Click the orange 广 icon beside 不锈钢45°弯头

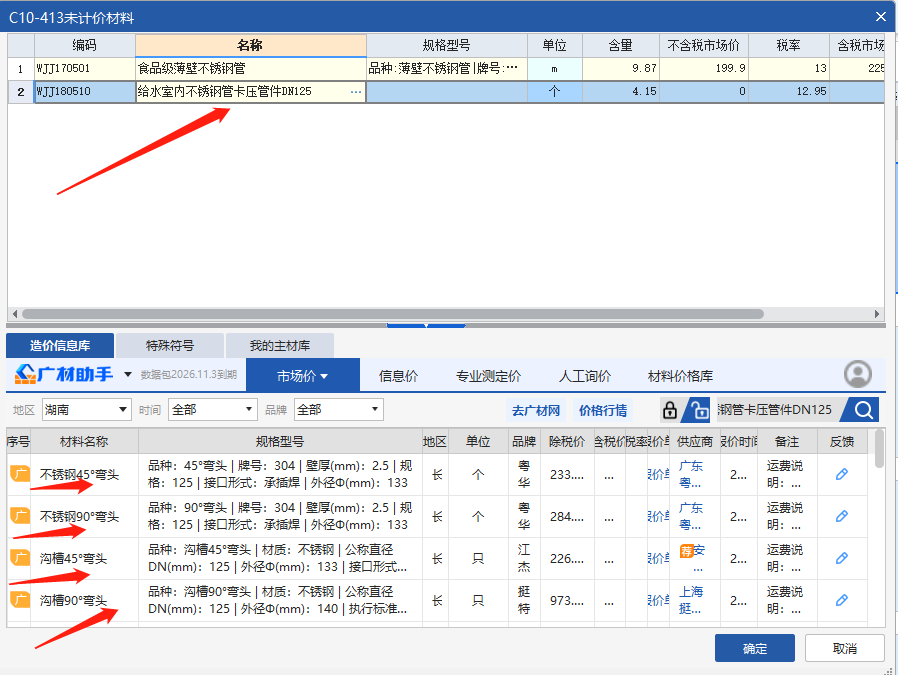click(x=18, y=472)
